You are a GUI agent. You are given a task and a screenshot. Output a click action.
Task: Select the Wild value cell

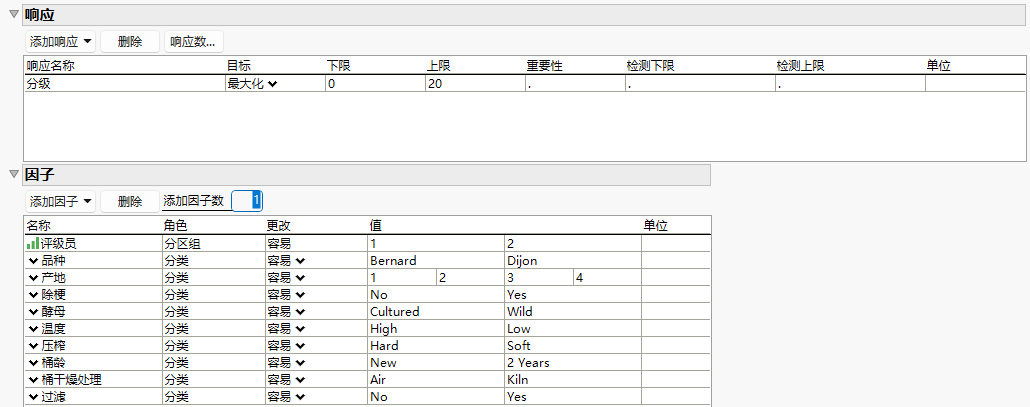(x=572, y=312)
